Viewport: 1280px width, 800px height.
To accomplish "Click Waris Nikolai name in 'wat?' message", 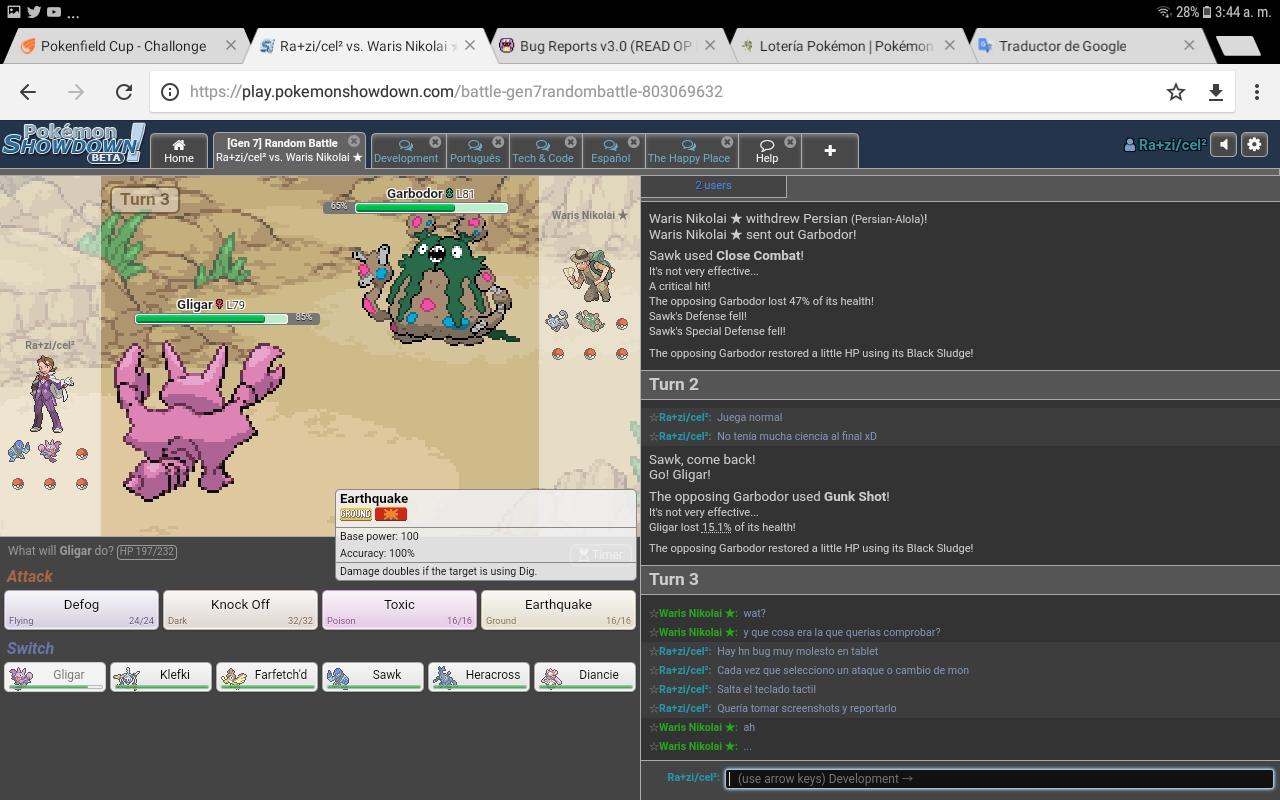I will (698, 613).
